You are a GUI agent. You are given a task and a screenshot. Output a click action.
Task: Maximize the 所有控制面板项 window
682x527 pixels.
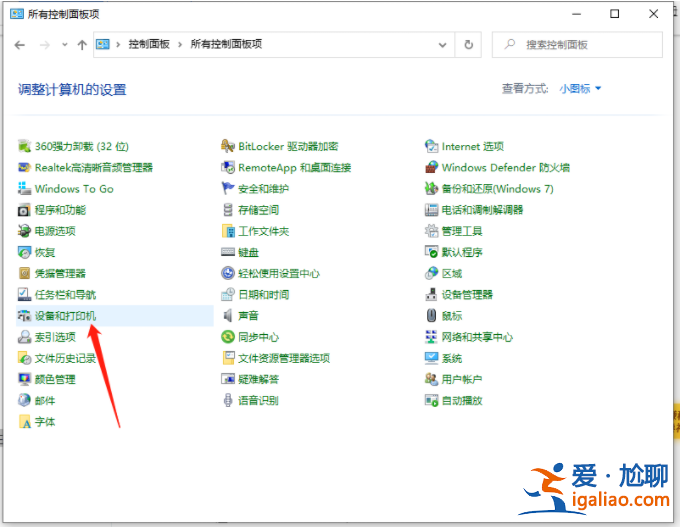(x=615, y=14)
